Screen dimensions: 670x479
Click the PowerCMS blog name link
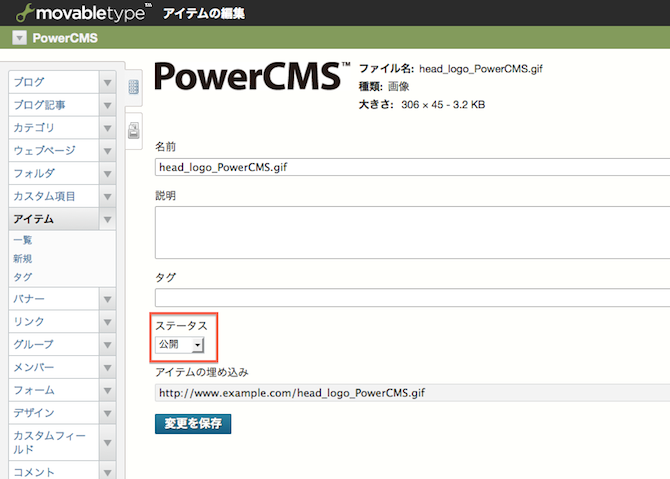(65, 38)
